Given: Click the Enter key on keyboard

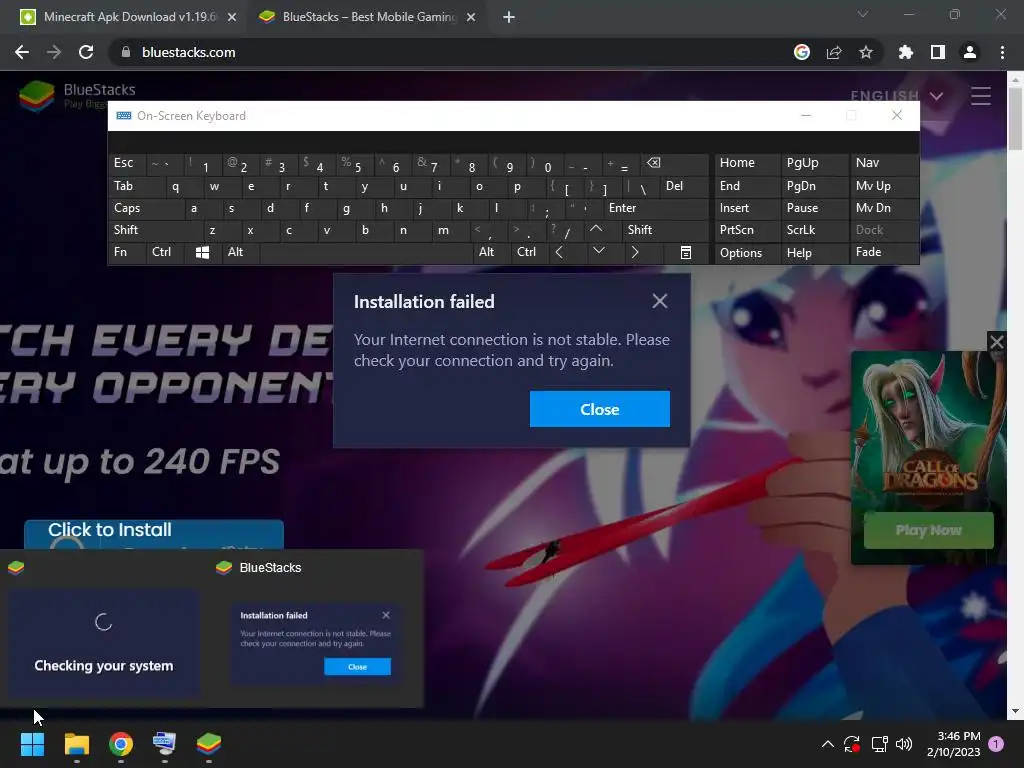Looking at the screenshot, I should [x=655, y=208].
